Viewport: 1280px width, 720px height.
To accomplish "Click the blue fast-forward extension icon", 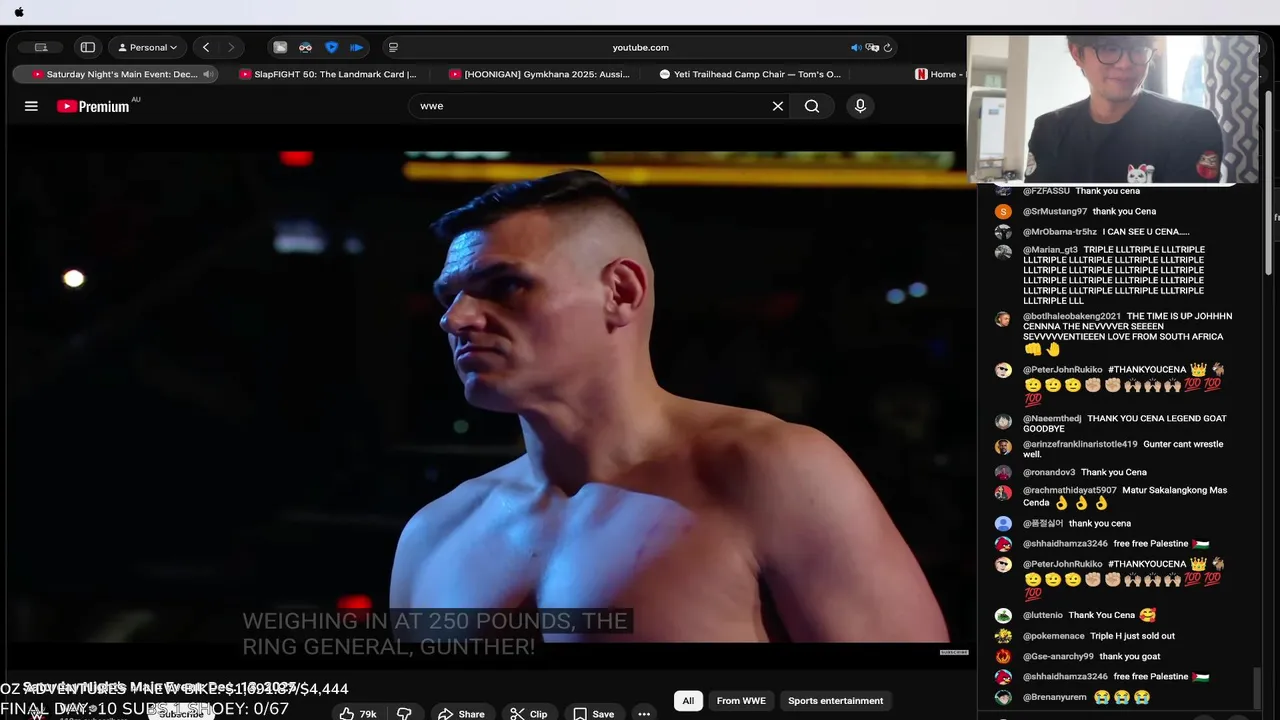I will (x=356, y=47).
